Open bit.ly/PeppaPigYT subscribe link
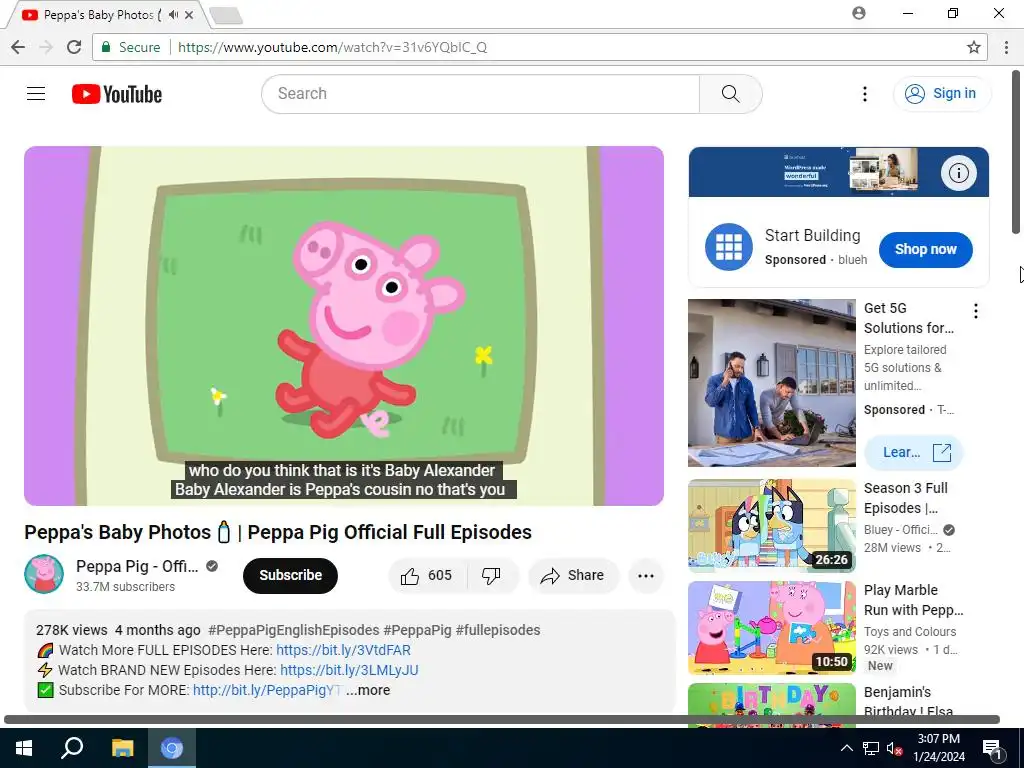Image resolution: width=1024 pixels, height=768 pixels. [x=267, y=690]
